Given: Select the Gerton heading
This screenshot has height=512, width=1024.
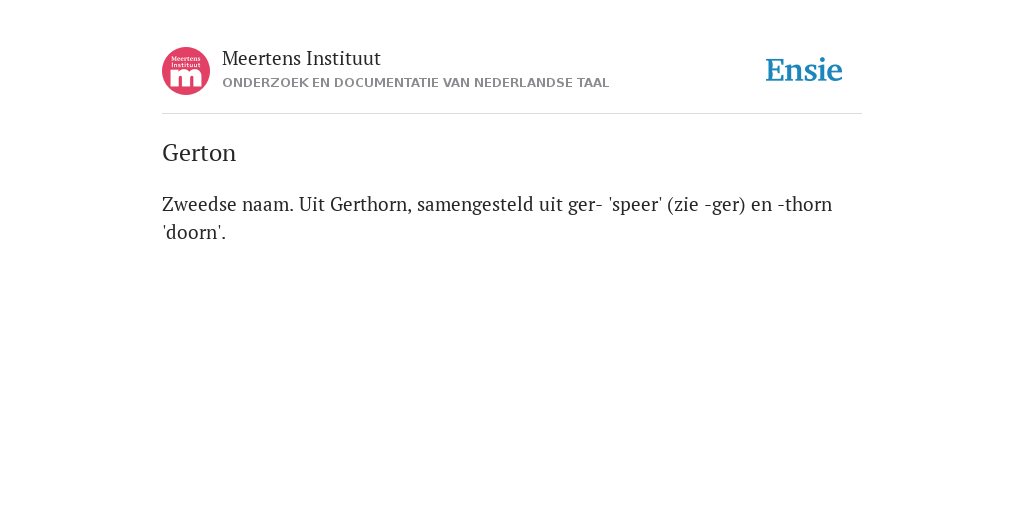Looking at the screenshot, I should tap(199, 153).
